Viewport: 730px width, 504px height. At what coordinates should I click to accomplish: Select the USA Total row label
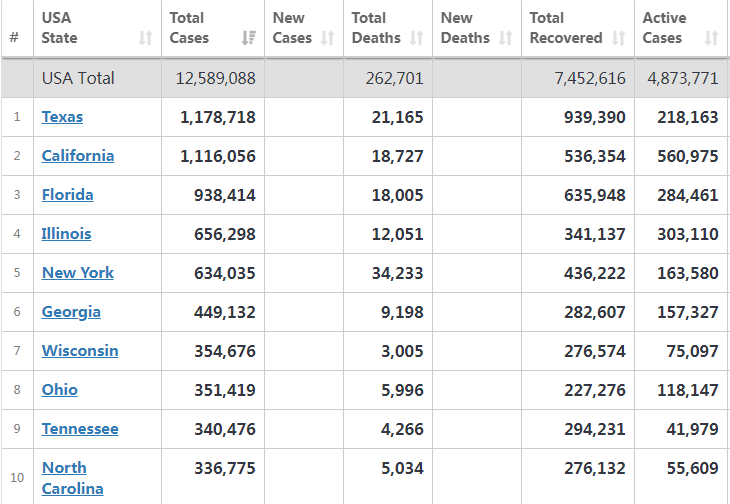78,78
